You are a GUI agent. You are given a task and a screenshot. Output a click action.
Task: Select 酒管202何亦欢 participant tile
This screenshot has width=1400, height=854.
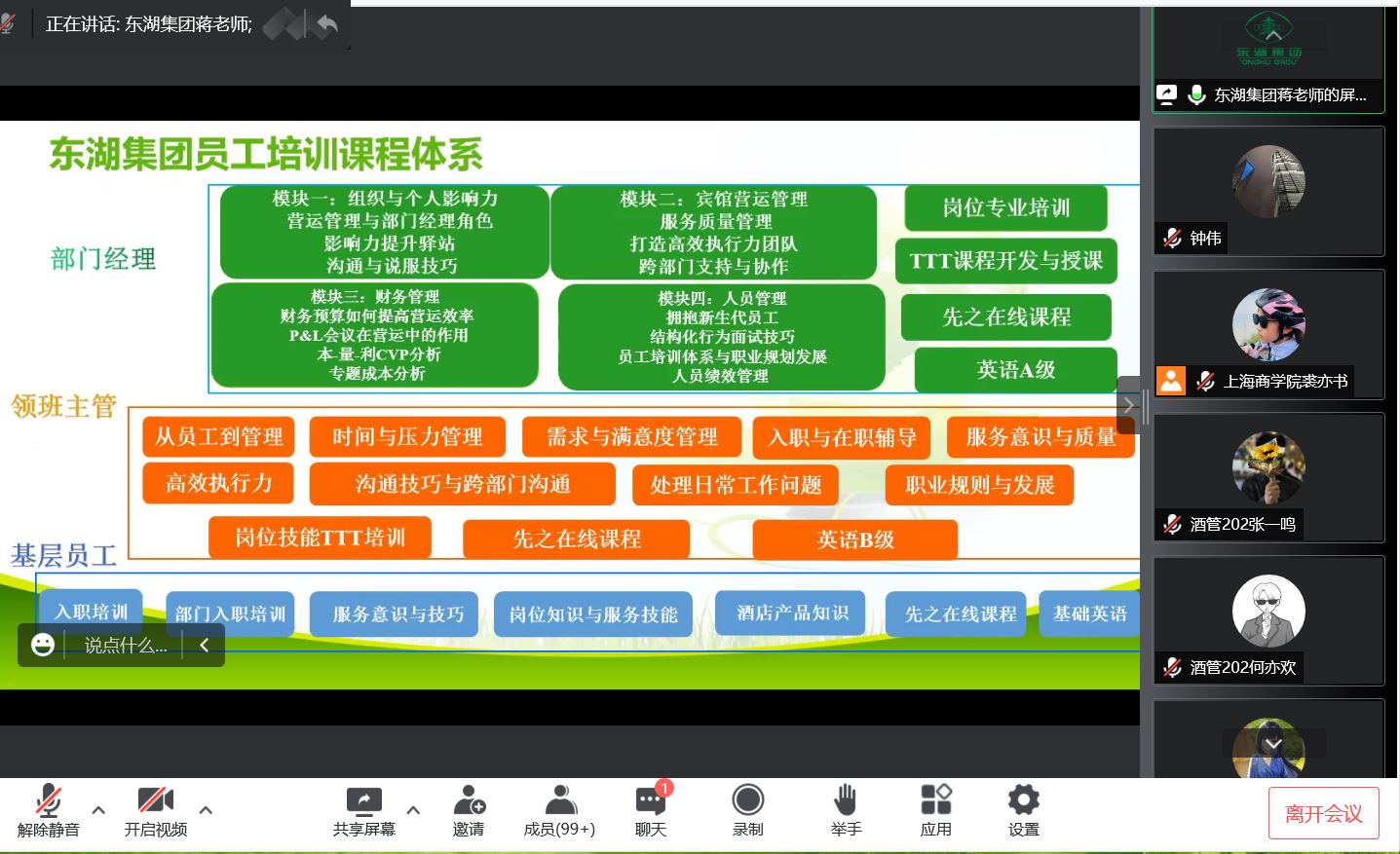pos(1268,621)
